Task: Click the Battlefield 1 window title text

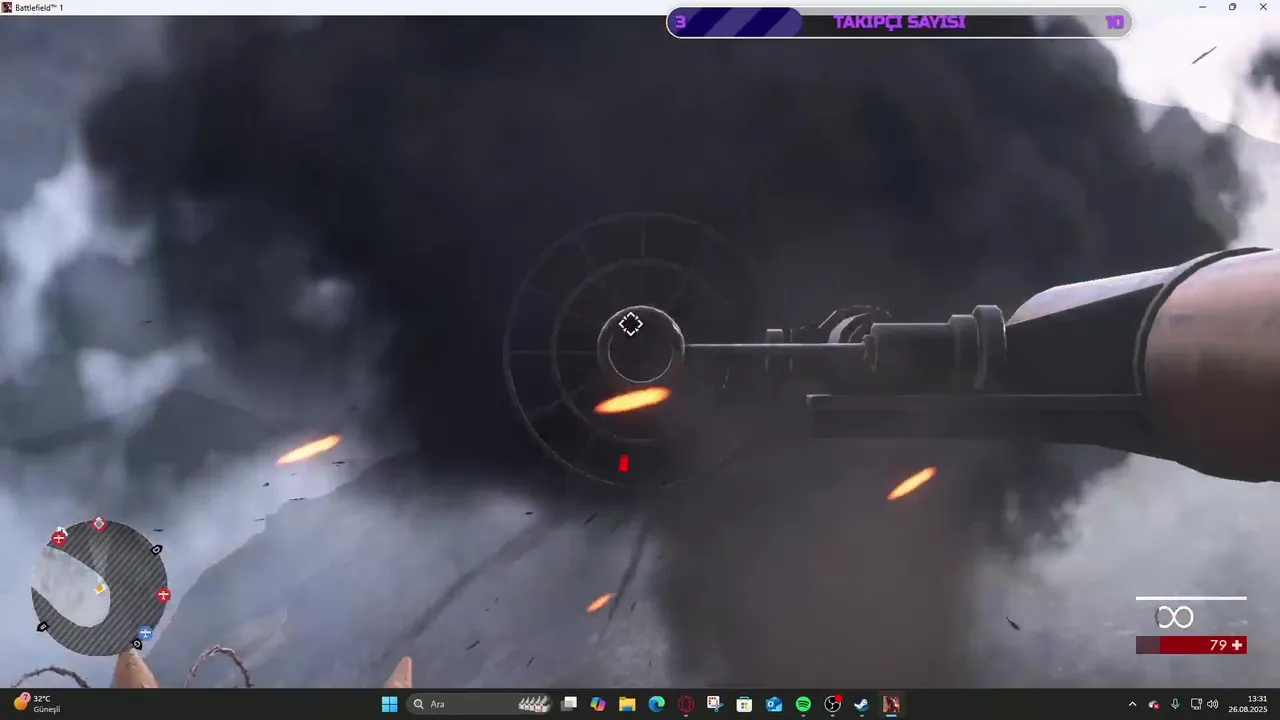Action: click(x=39, y=7)
